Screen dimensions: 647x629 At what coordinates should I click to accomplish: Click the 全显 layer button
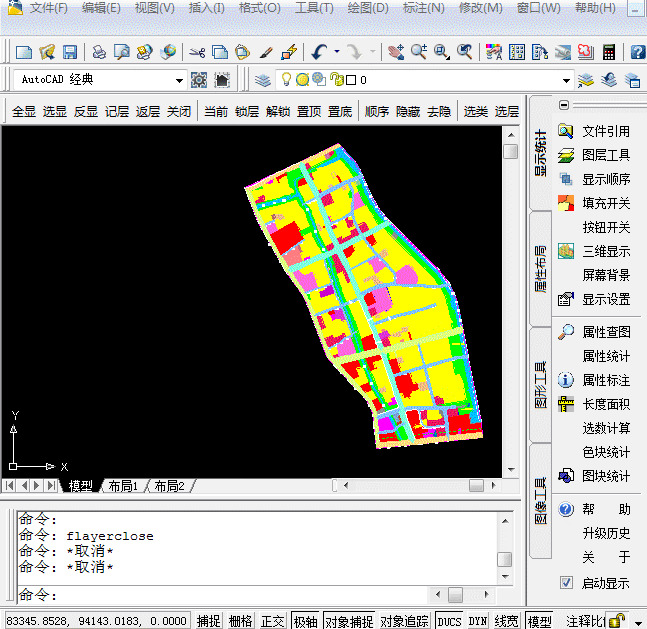pyautogui.click(x=24, y=111)
